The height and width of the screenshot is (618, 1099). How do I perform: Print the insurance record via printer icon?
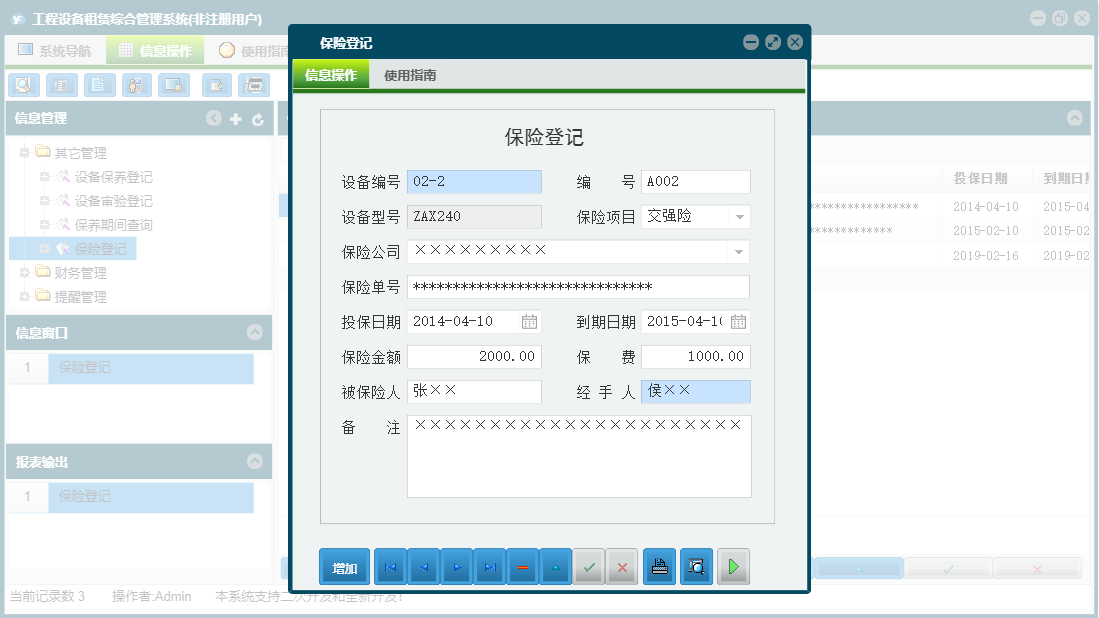pyautogui.click(x=659, y=566)
